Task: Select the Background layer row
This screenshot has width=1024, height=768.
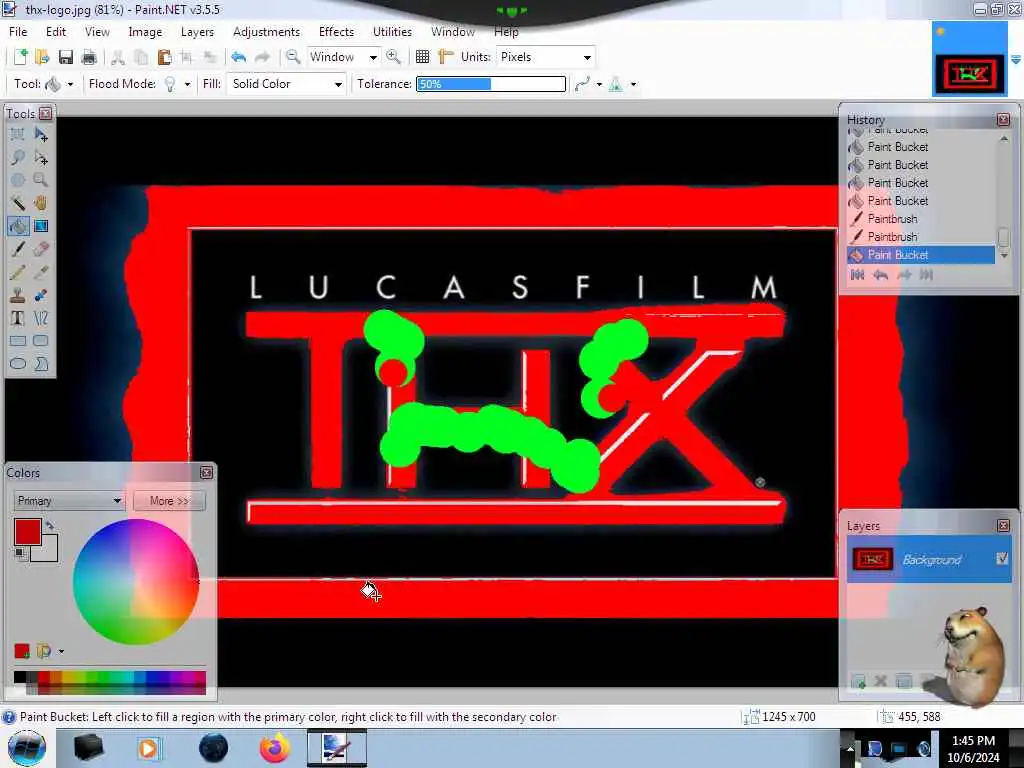Action: [929, 559]
